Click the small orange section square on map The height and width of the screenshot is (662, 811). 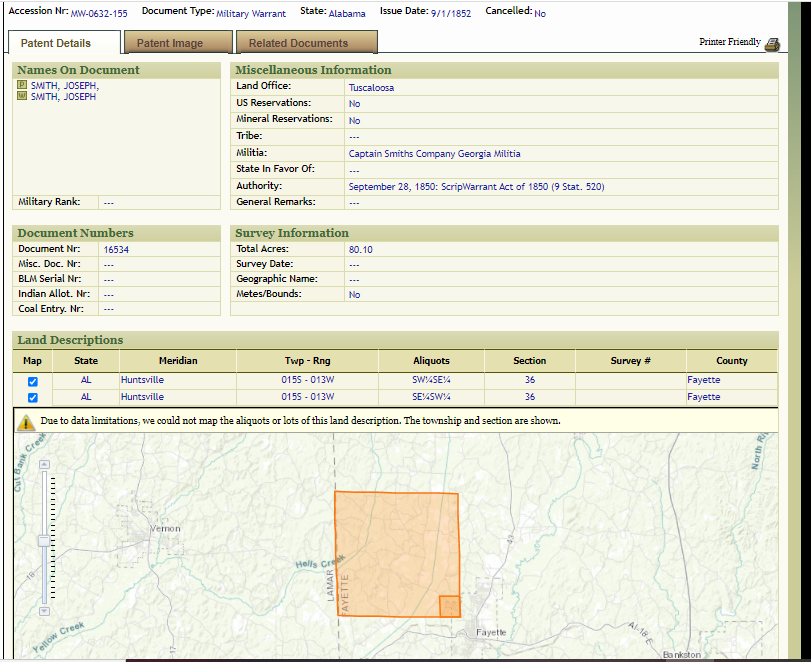point(450,606)
